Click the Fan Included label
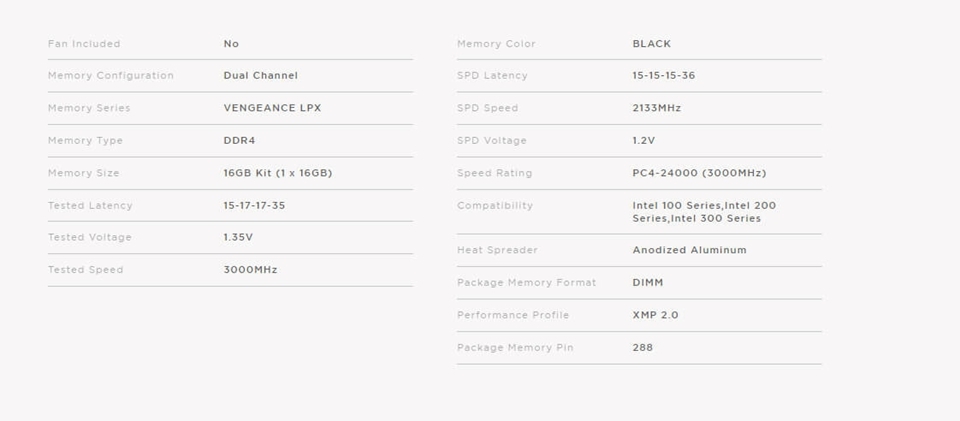 click(x=84, y=44)
